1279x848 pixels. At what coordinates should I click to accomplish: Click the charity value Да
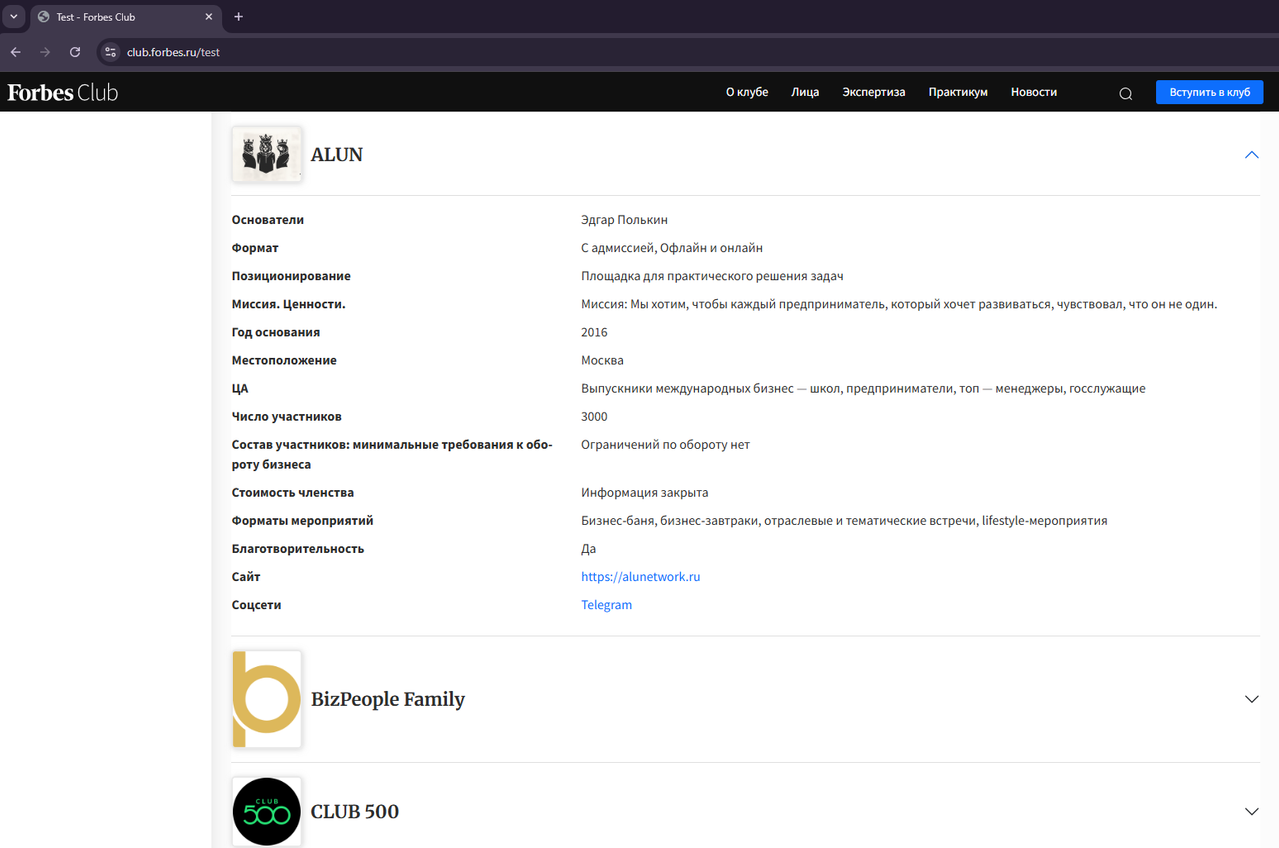pos(588,549)
